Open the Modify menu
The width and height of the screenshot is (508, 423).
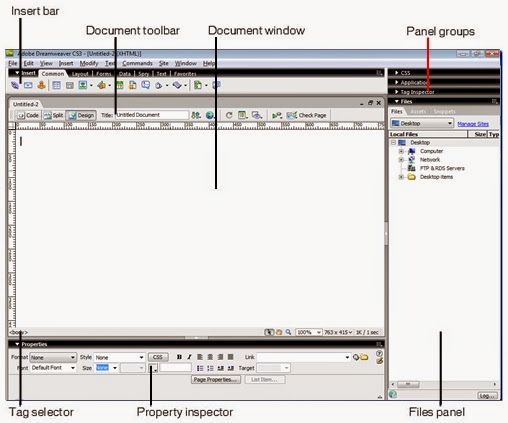pos(89,63)
